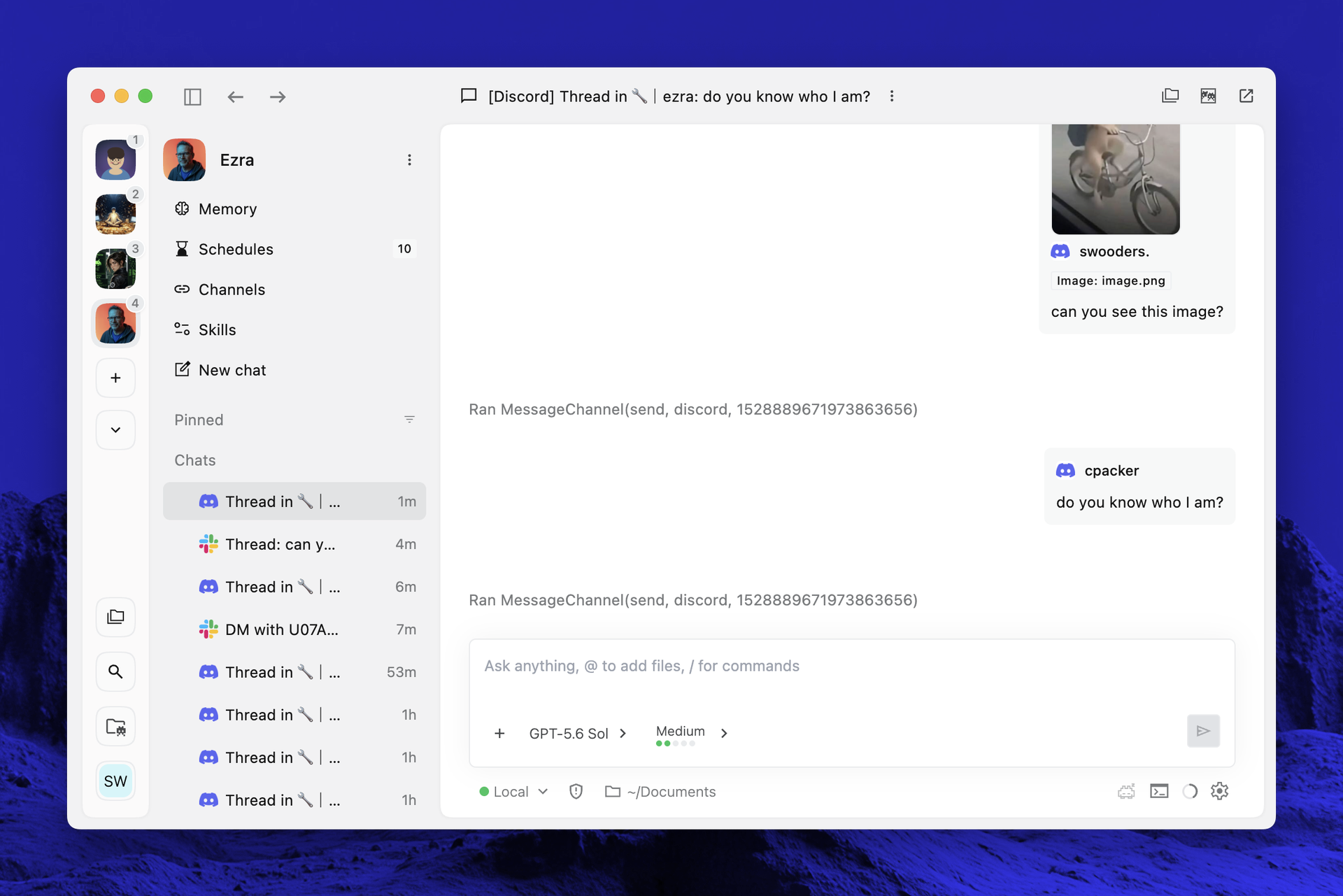Image resolution: width=1343 pixels, height=896 pixels.
Task: Click the Discord icon next to cpacker
Action: pos(1065,471)
